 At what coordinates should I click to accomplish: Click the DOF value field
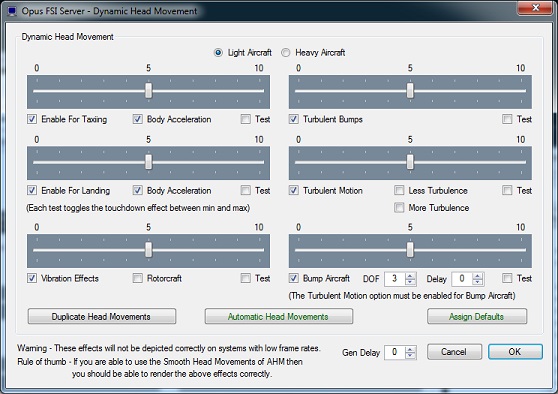click(394, 279)
